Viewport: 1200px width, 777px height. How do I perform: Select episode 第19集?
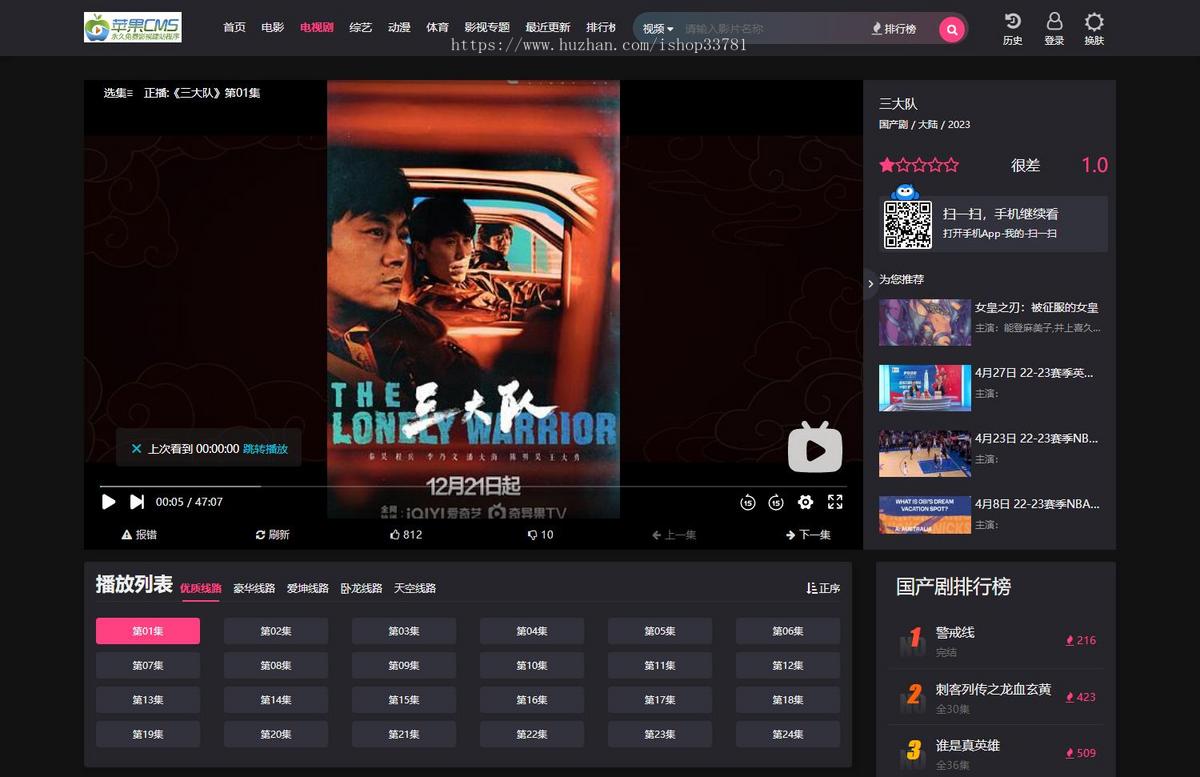pyautogui.click(x=148, y=734)
